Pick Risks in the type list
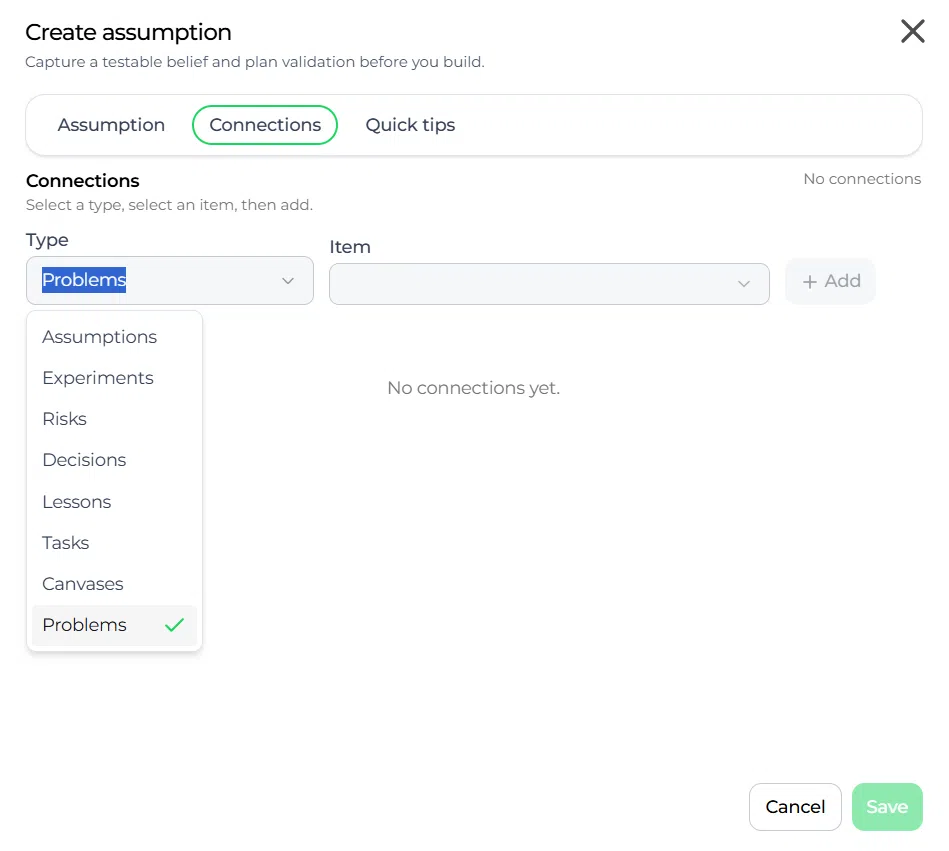Screen dimensions: 949x851 pos(114,419)
